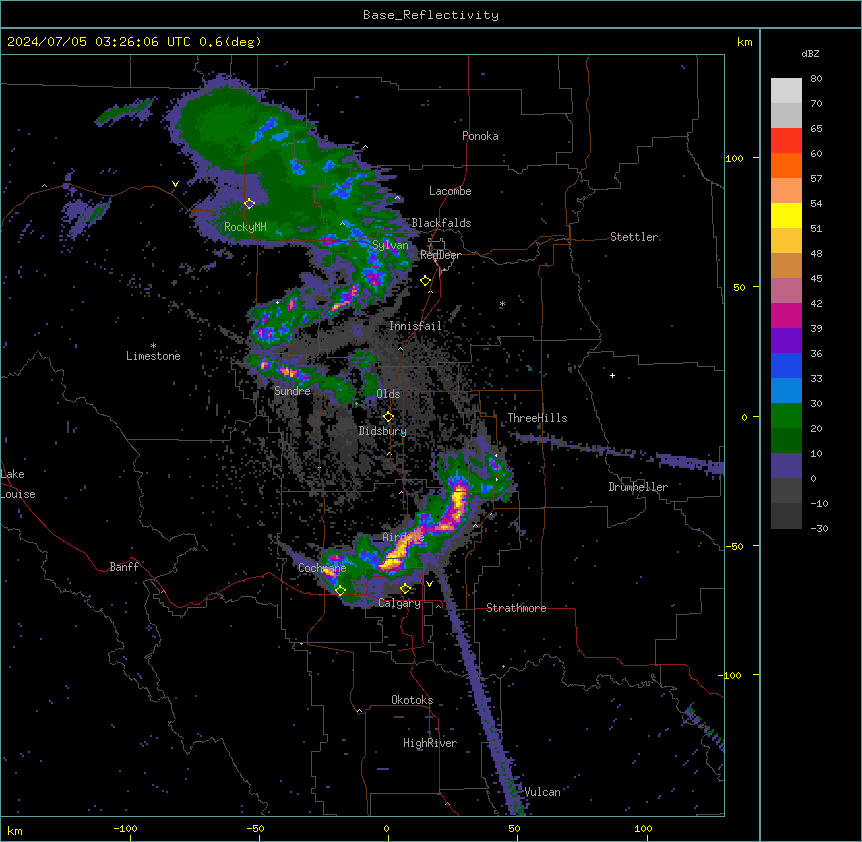Screen dimensions: 862x842
Task: Click the Didsbury label
Action: (x=383, y=431)
